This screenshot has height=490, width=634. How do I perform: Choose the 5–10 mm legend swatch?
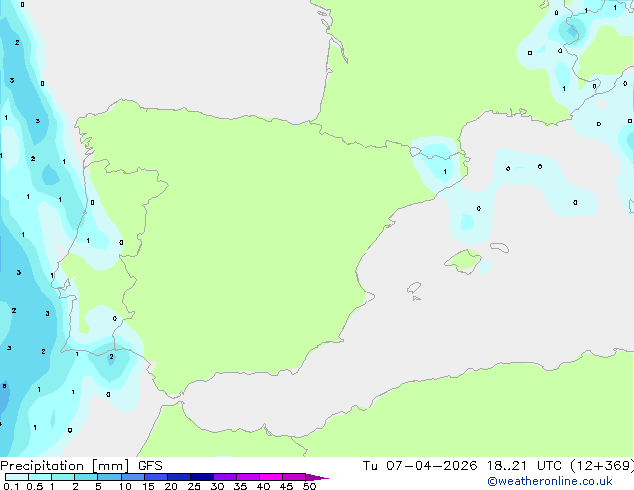click(109, 477)
